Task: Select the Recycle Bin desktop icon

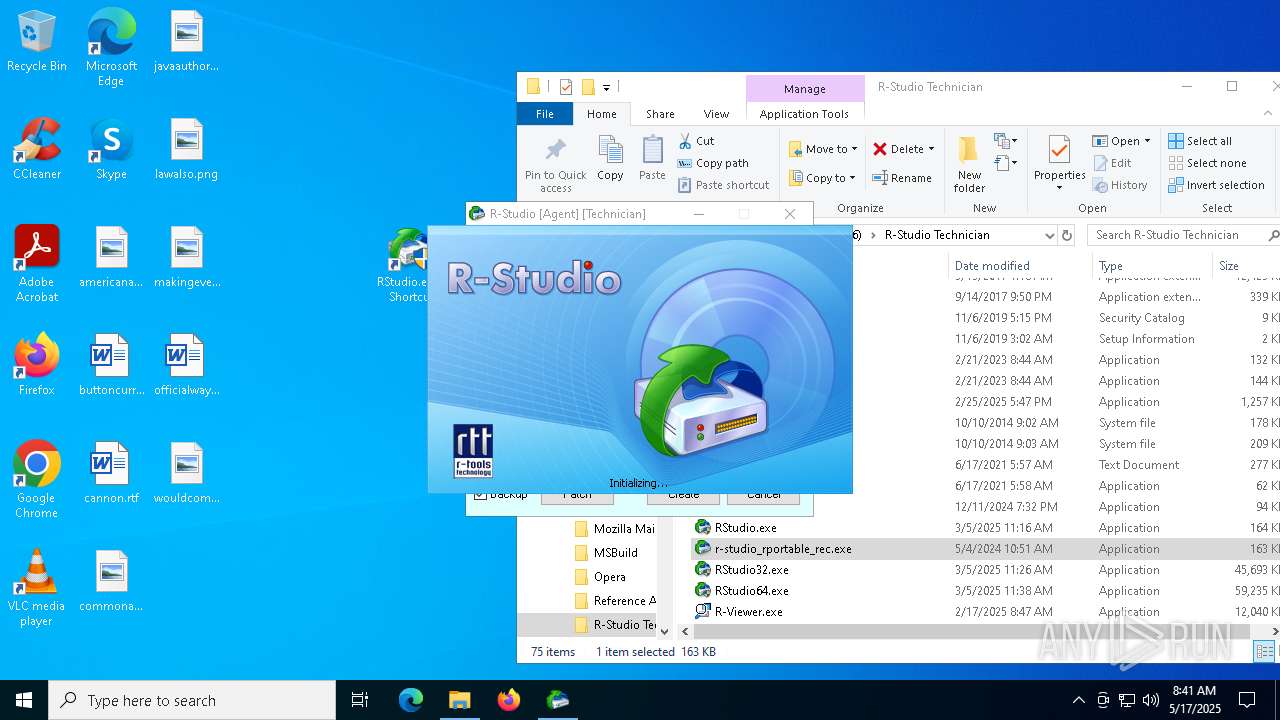Action: (37, 42)
